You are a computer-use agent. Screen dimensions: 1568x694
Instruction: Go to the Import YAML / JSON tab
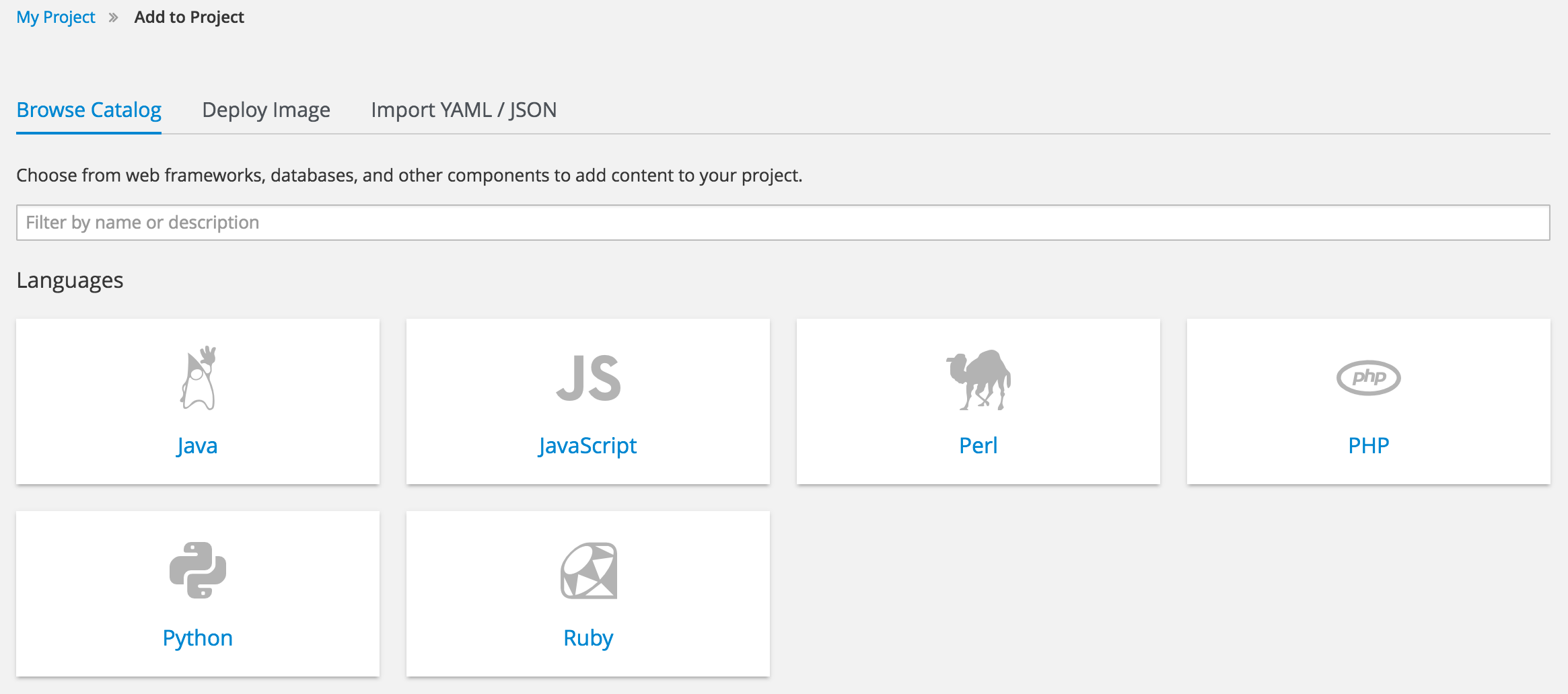(x=464, y=110)
